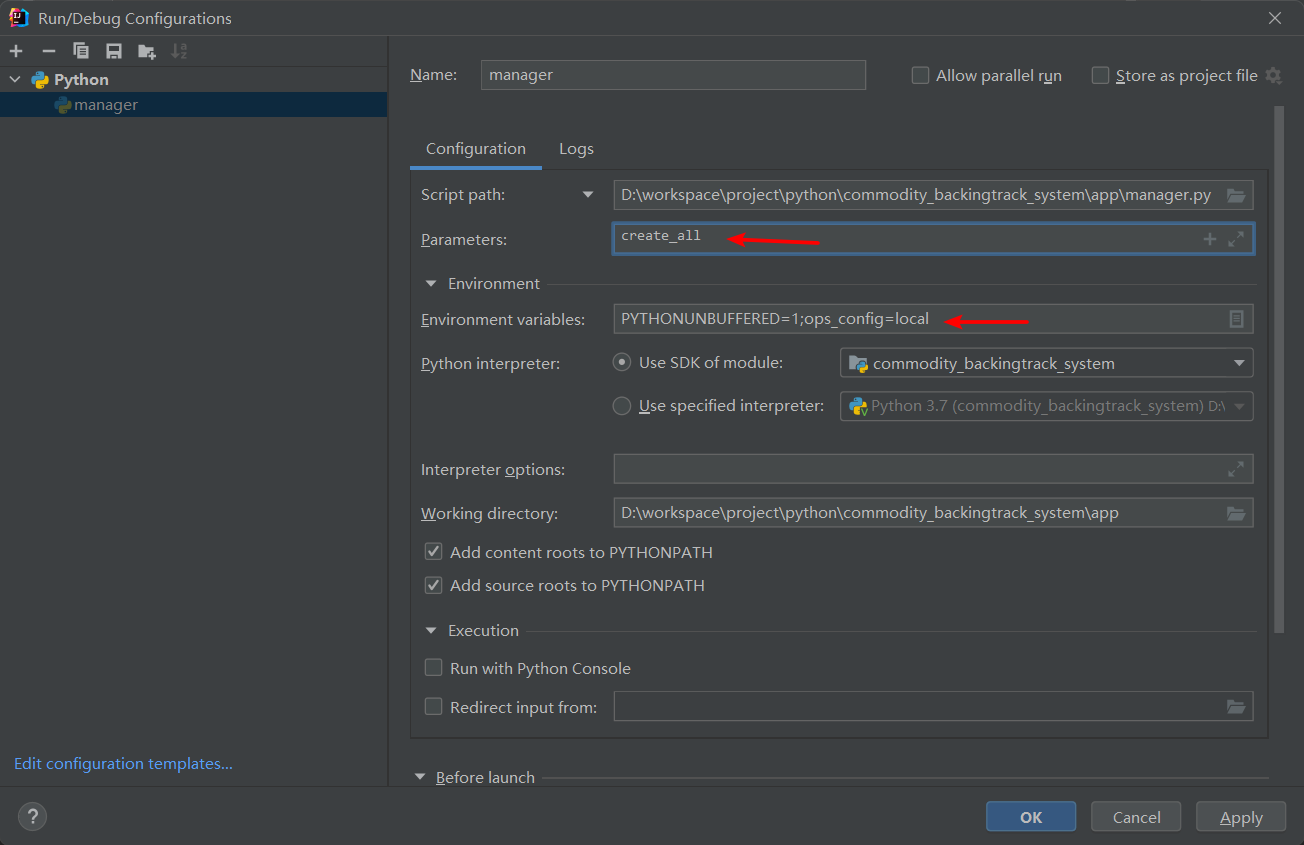Remove the selected configuration
Viewport: 1304px width, 845px height.
(x=48, y=51)
